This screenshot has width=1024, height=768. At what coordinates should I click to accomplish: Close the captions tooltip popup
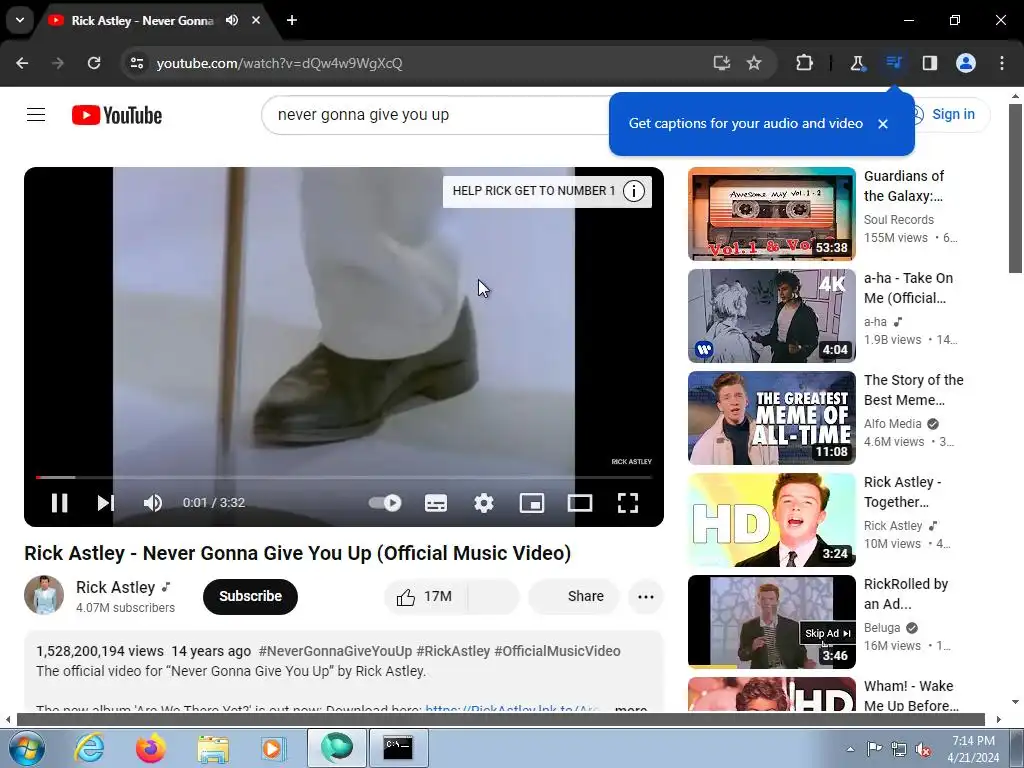(883, 123)
